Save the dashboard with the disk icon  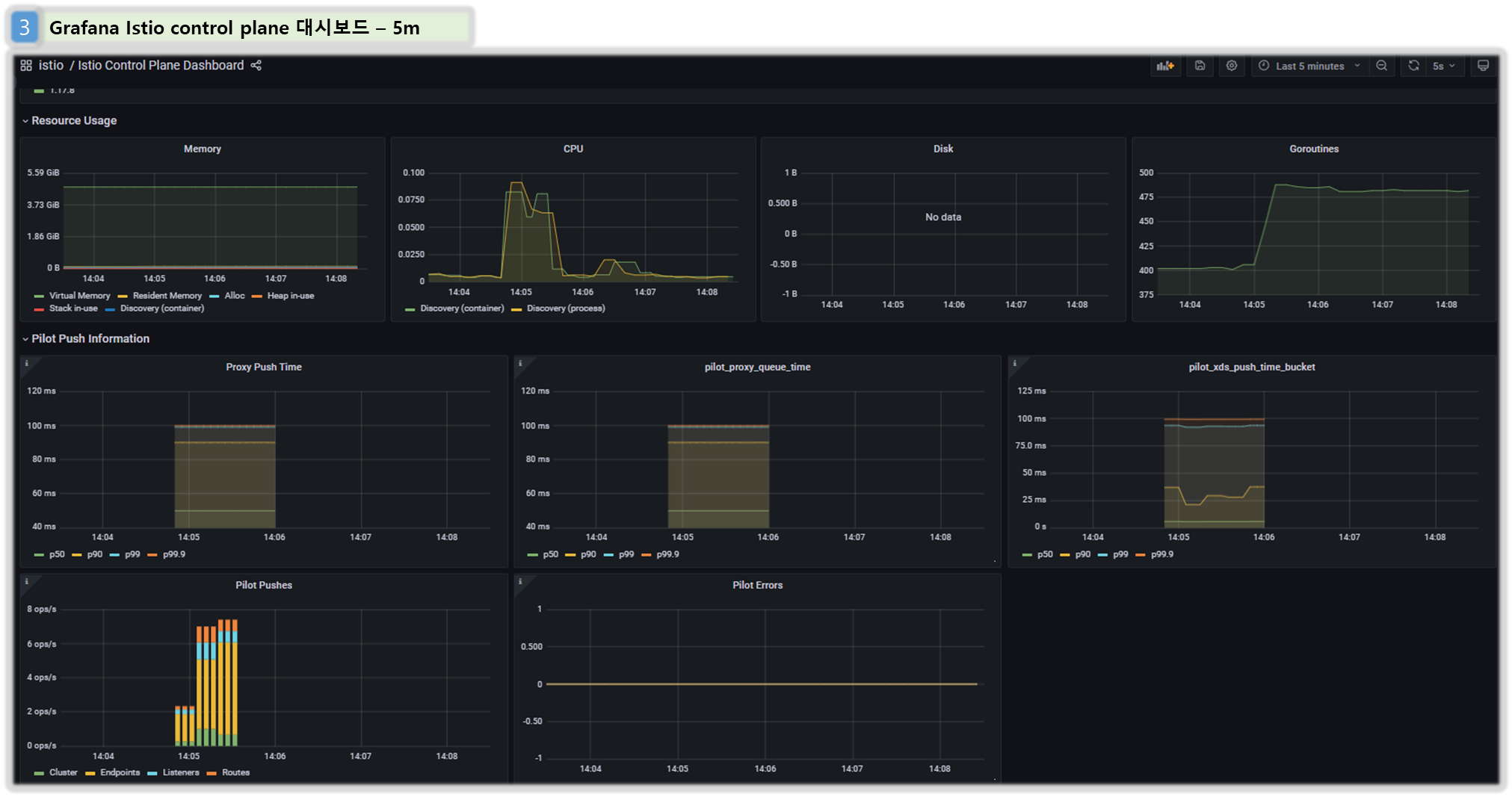1200,66
